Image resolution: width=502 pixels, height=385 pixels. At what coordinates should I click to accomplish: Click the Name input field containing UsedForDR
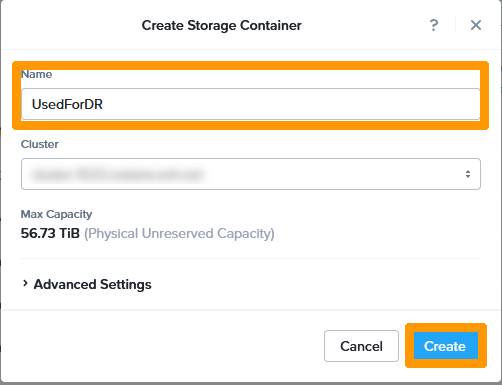click(x=251, y=104)
